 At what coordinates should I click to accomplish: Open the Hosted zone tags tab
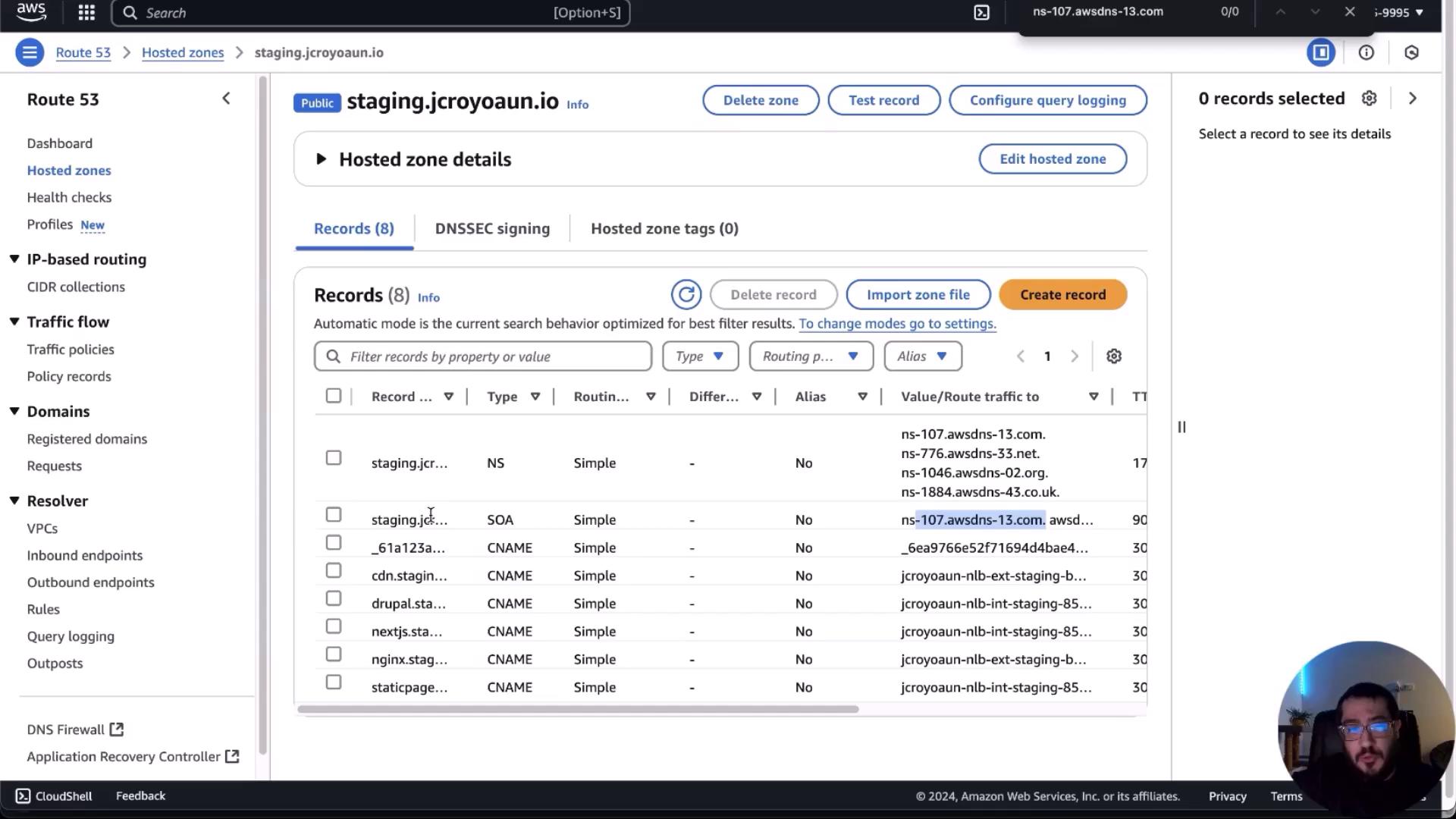click(x=664, y=228)
